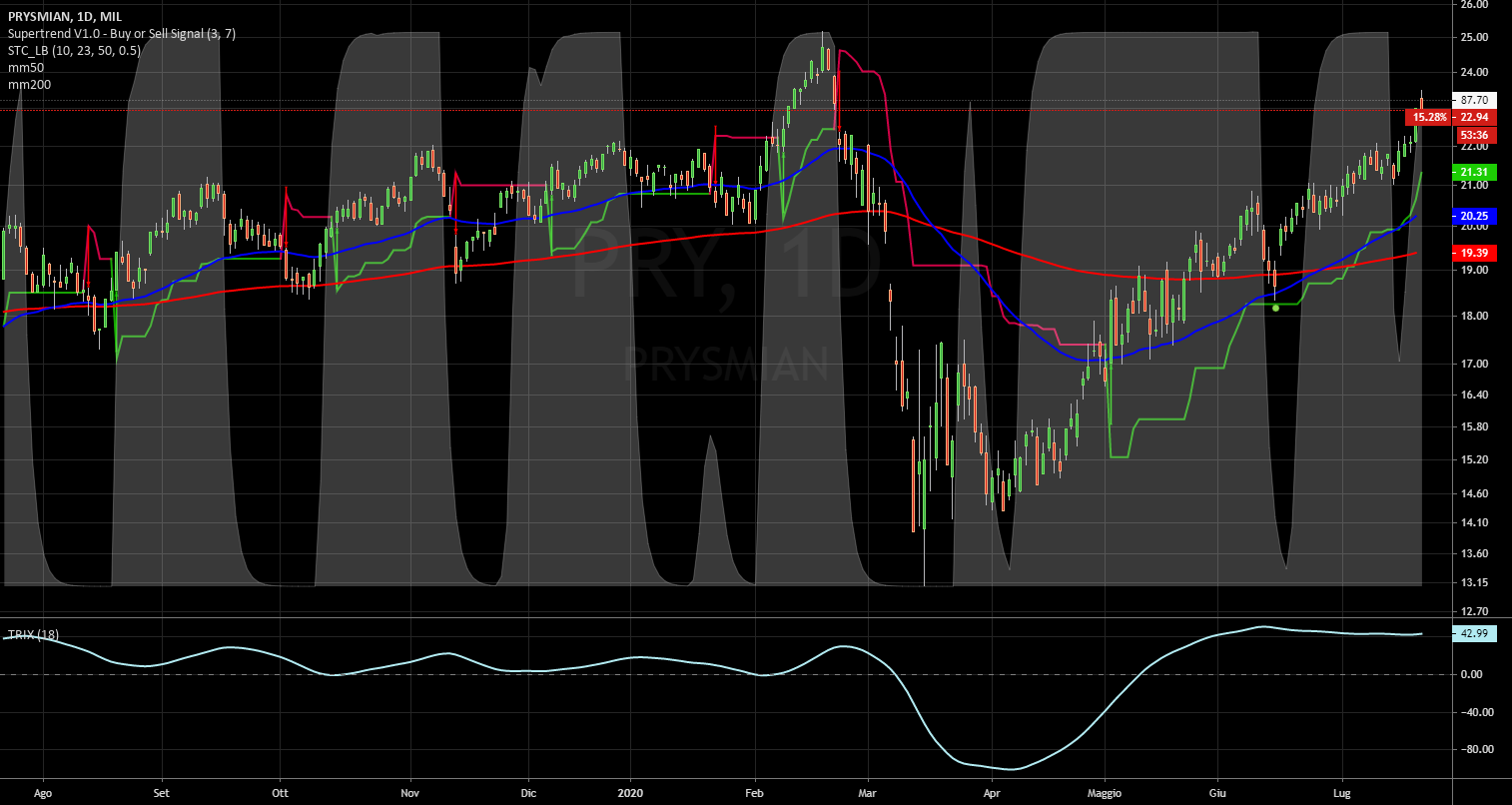
Task: Click the mm50 moving average legend label
Action: click(x=26, y=68)
